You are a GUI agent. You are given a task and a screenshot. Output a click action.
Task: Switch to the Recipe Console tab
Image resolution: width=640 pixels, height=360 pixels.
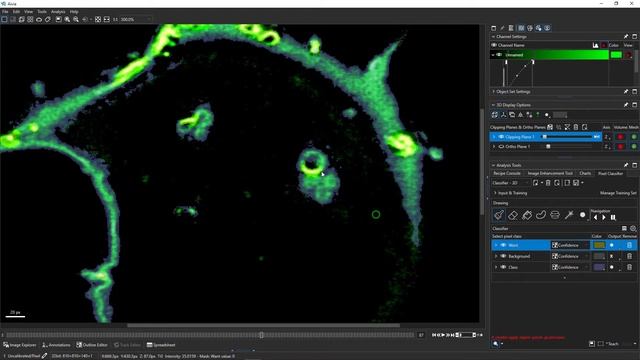[x=507, y=173]
